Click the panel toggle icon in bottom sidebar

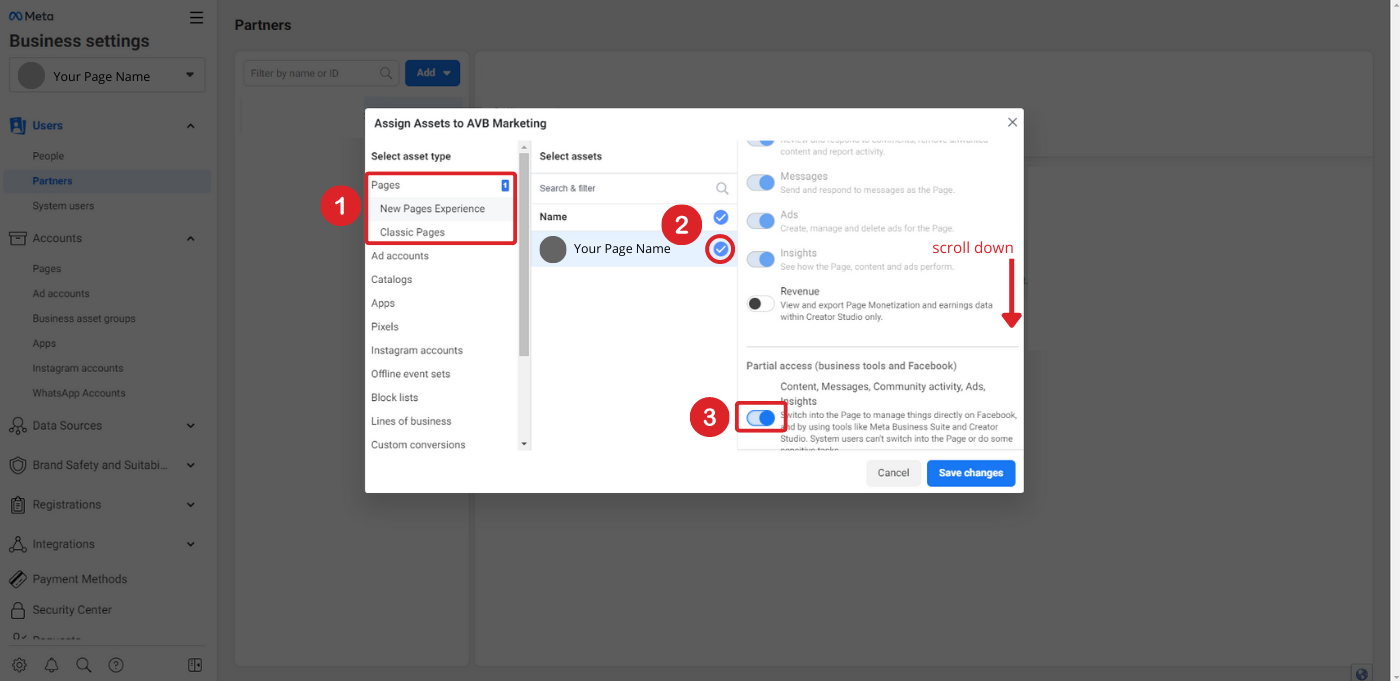195,665
